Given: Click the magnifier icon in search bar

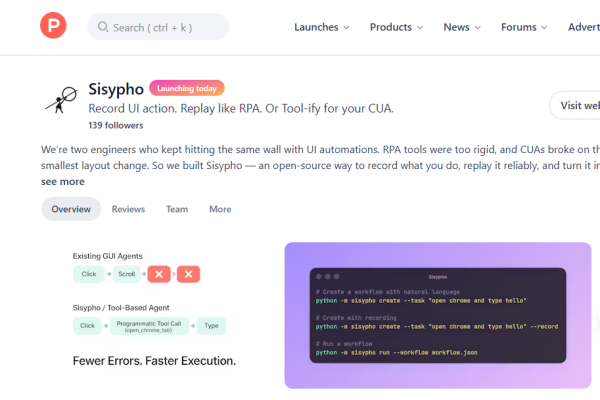Looking at the screenshot, I should pyautogui.click(x=103, y=27).
